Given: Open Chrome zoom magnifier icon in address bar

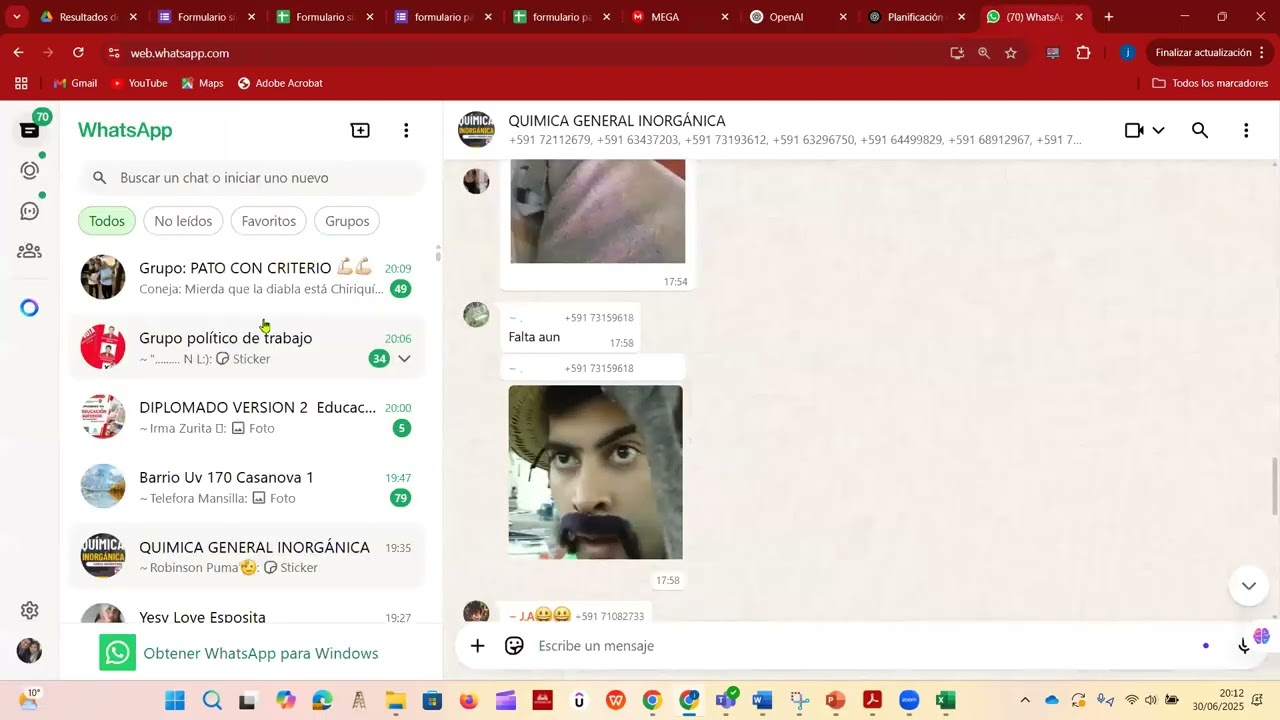Looking at the screenshot, I should point(984,53).
